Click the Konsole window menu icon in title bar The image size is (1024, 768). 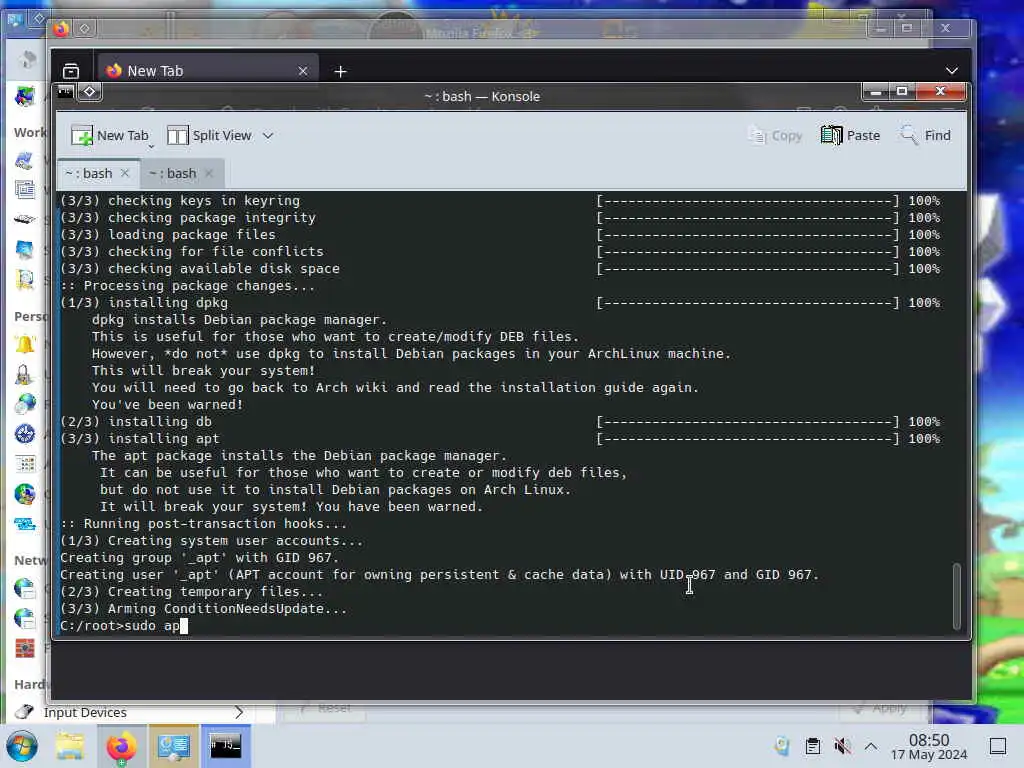[65, 91]
